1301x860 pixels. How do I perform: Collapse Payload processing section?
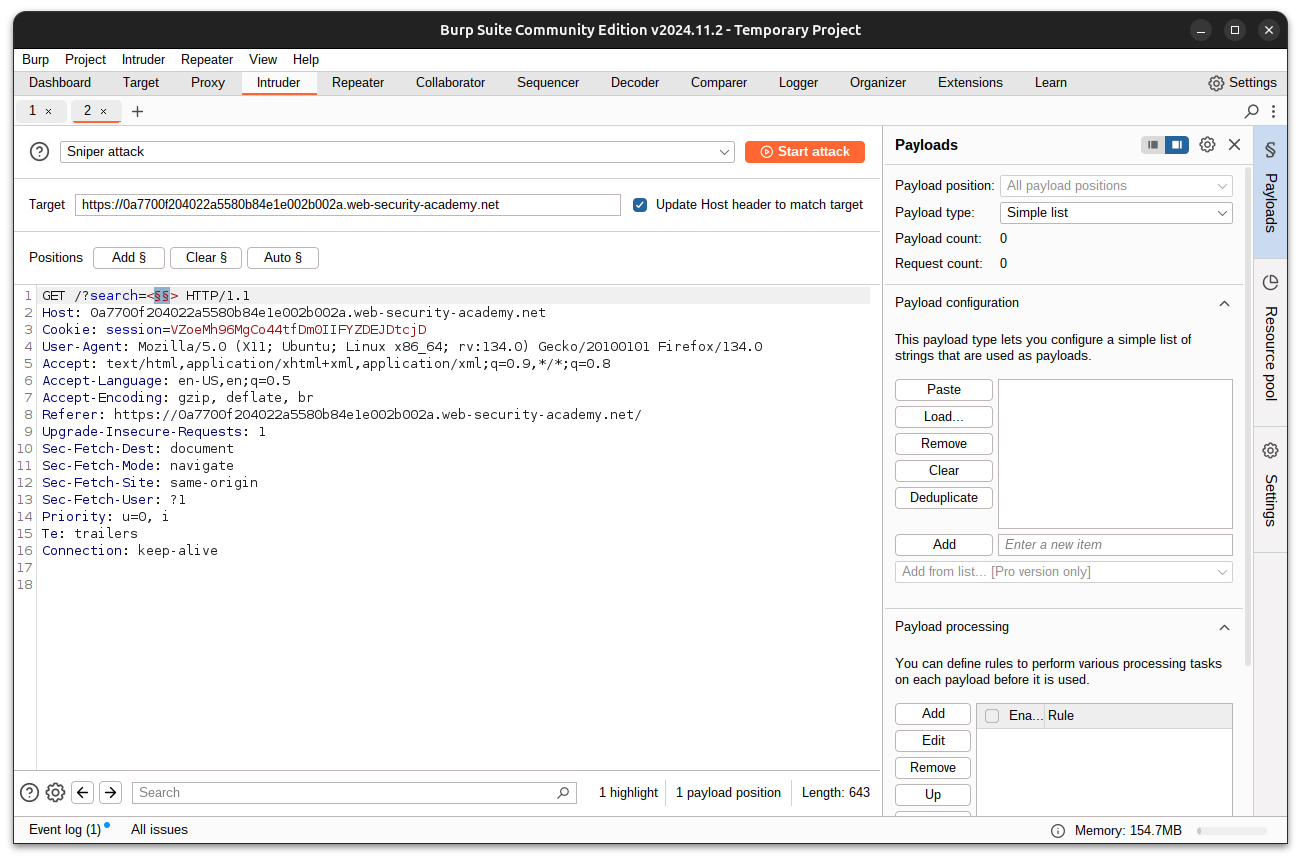click(1224, 627)
